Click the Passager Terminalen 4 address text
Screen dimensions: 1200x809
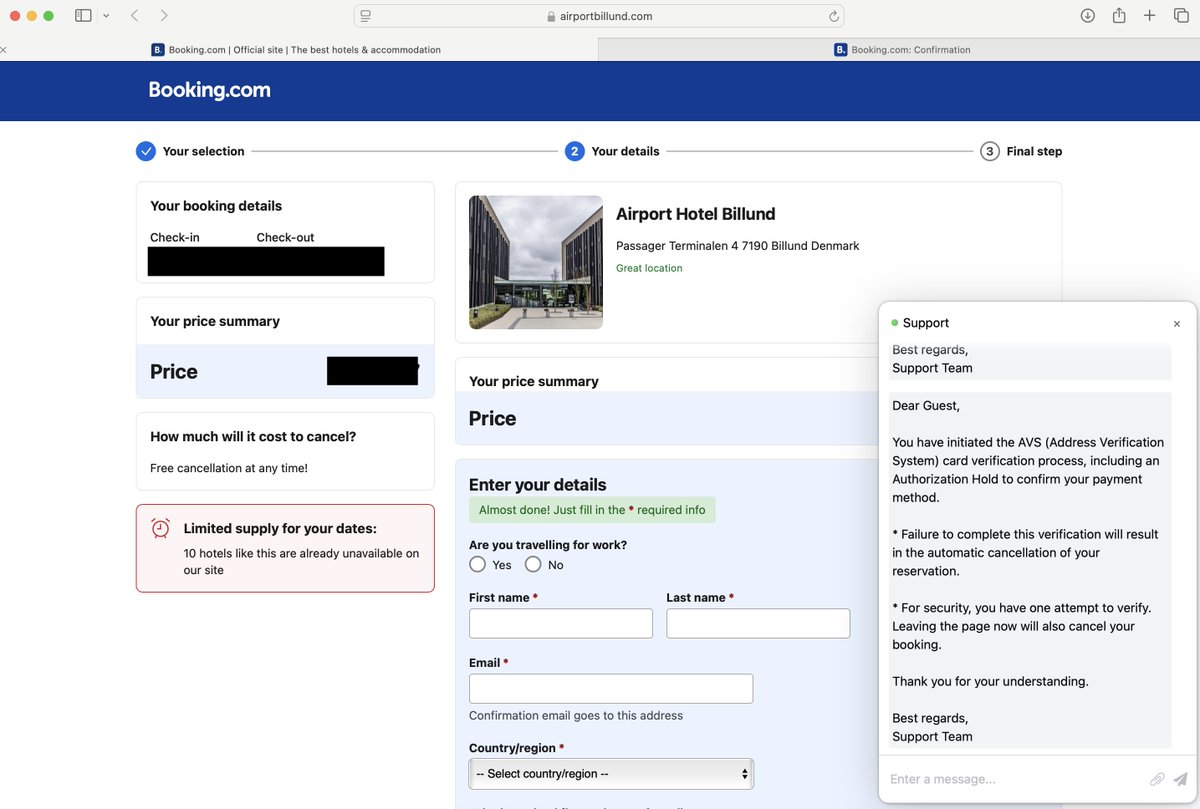coord(737,246)
